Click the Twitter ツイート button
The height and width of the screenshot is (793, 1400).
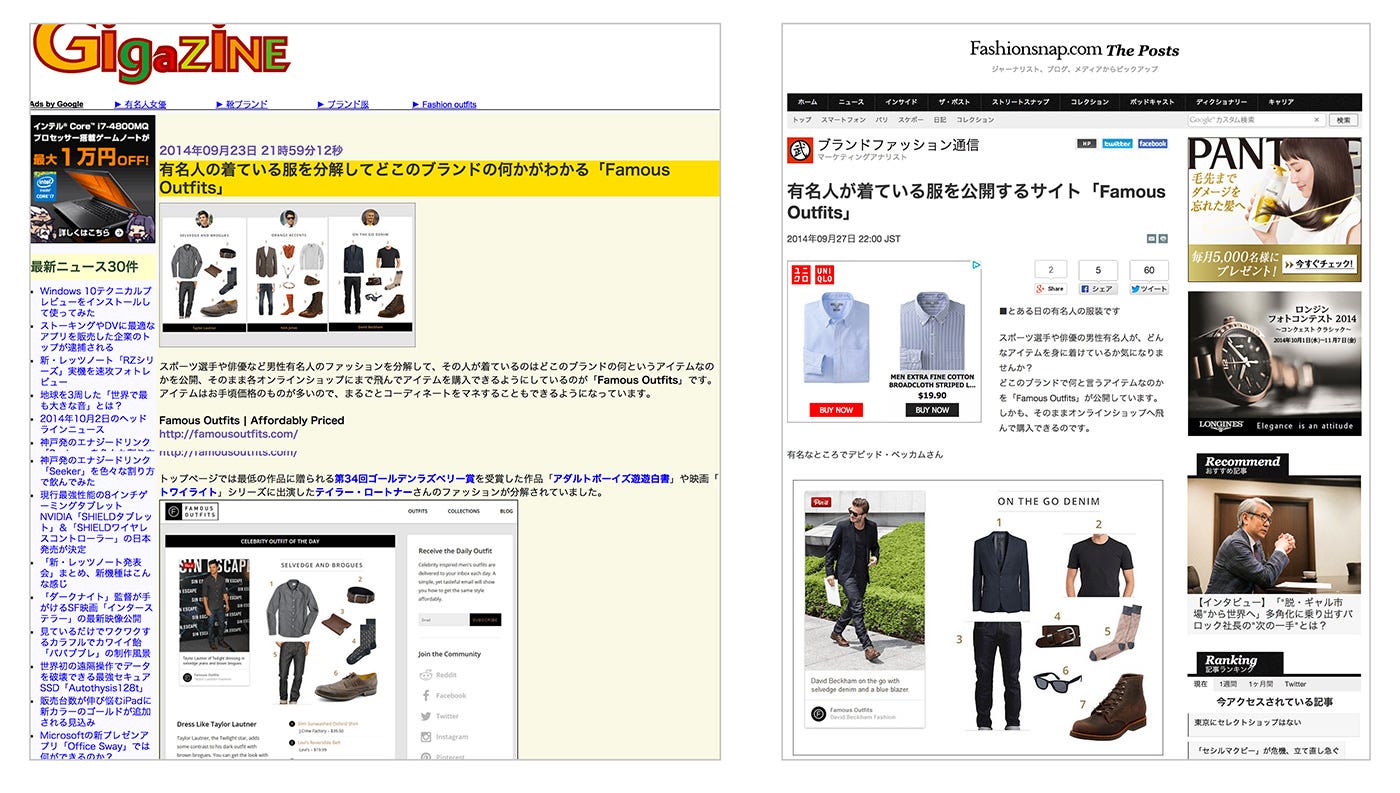(1149, 289)
